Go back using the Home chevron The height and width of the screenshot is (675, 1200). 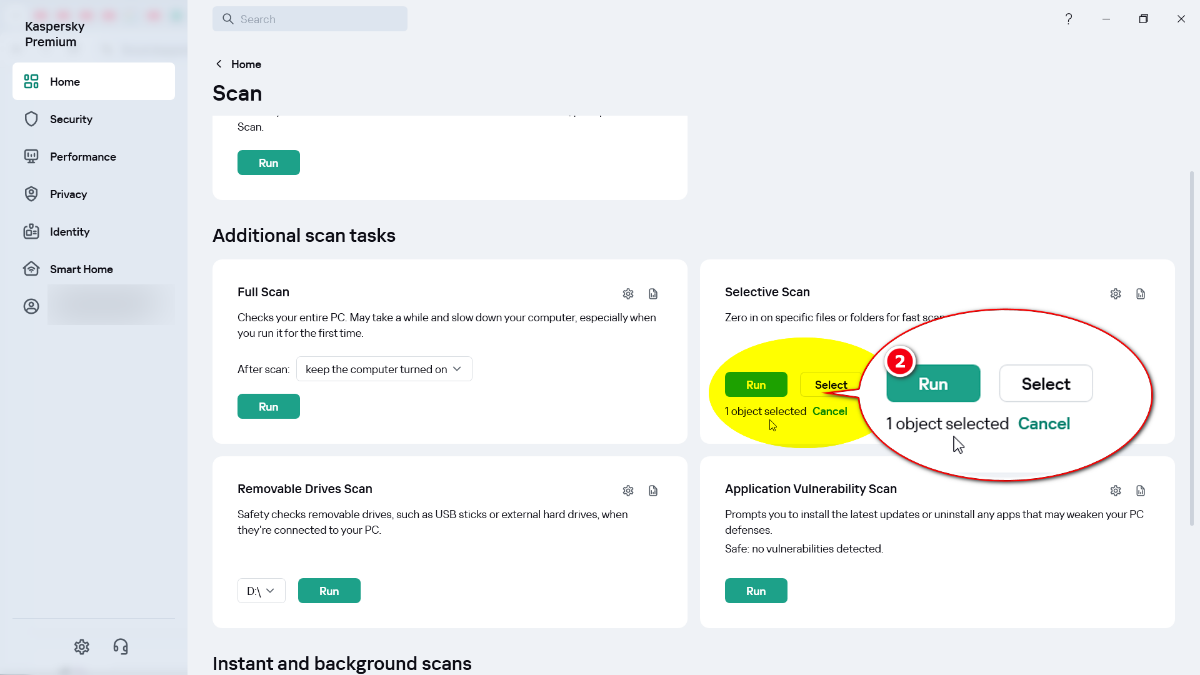(x=219, y=64)
